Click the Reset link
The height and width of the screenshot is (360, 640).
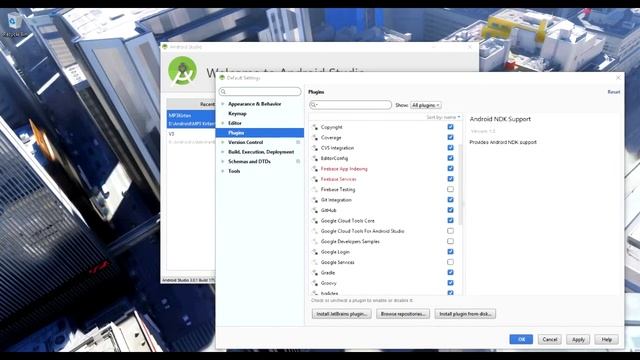(613, 92)
